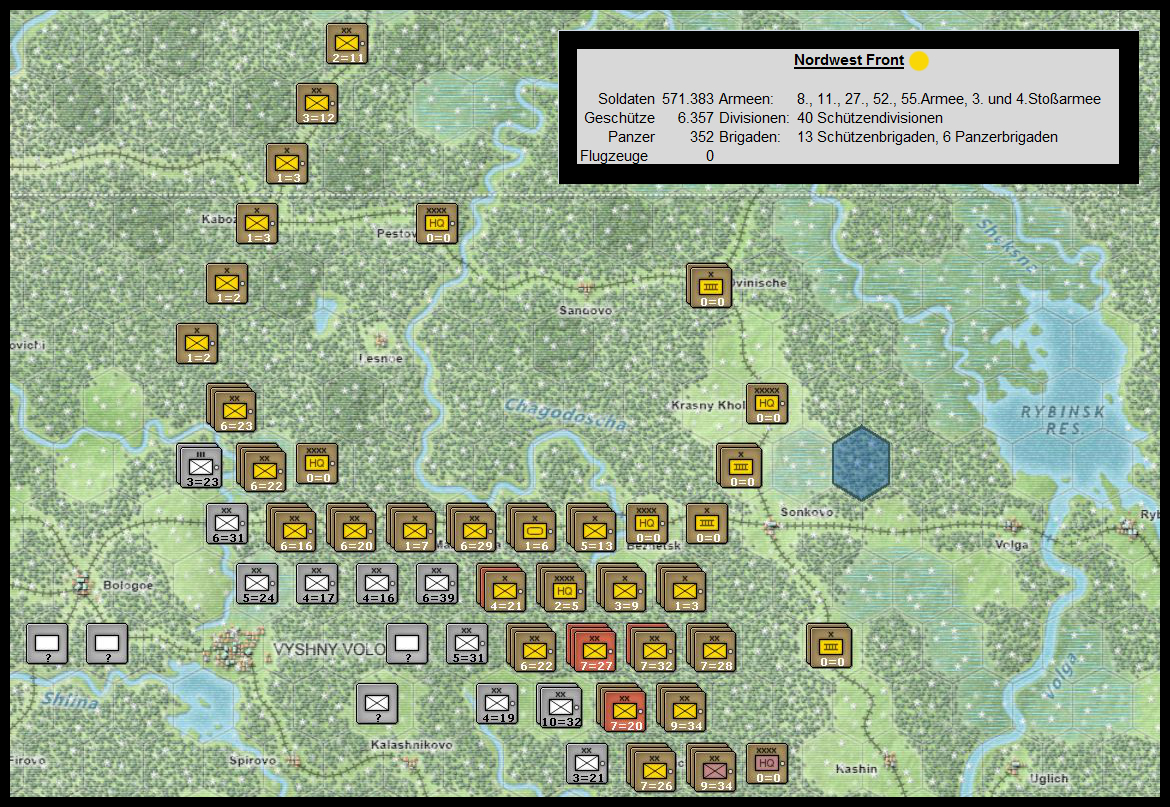Pick the gray 6=39 division counter
Viewport: 1170px width, 807px height.
(437, 583)
